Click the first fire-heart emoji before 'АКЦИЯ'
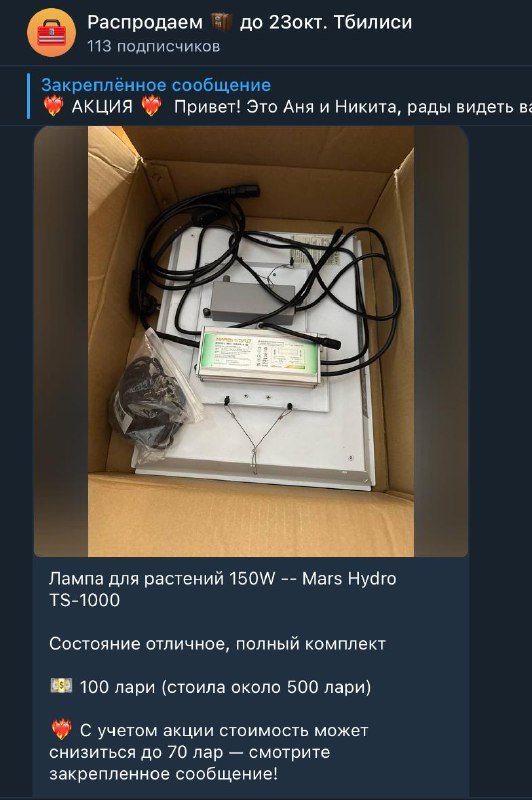 (x=53, y=107)
